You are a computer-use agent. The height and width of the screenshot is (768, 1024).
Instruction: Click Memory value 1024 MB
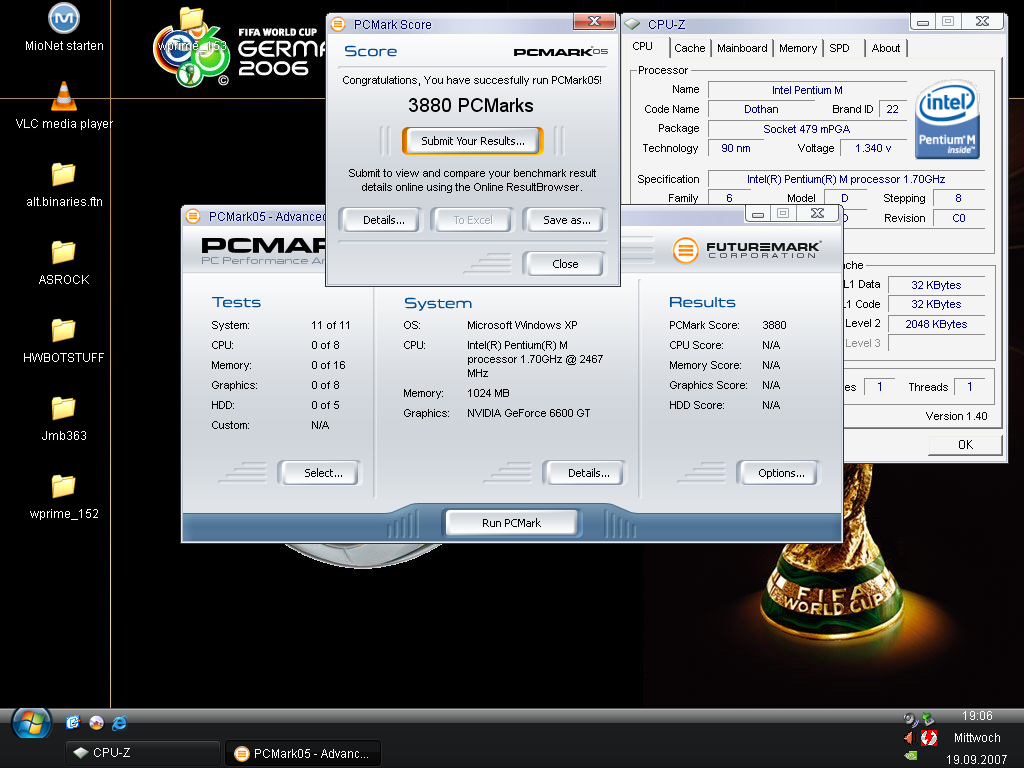(488, 393)
